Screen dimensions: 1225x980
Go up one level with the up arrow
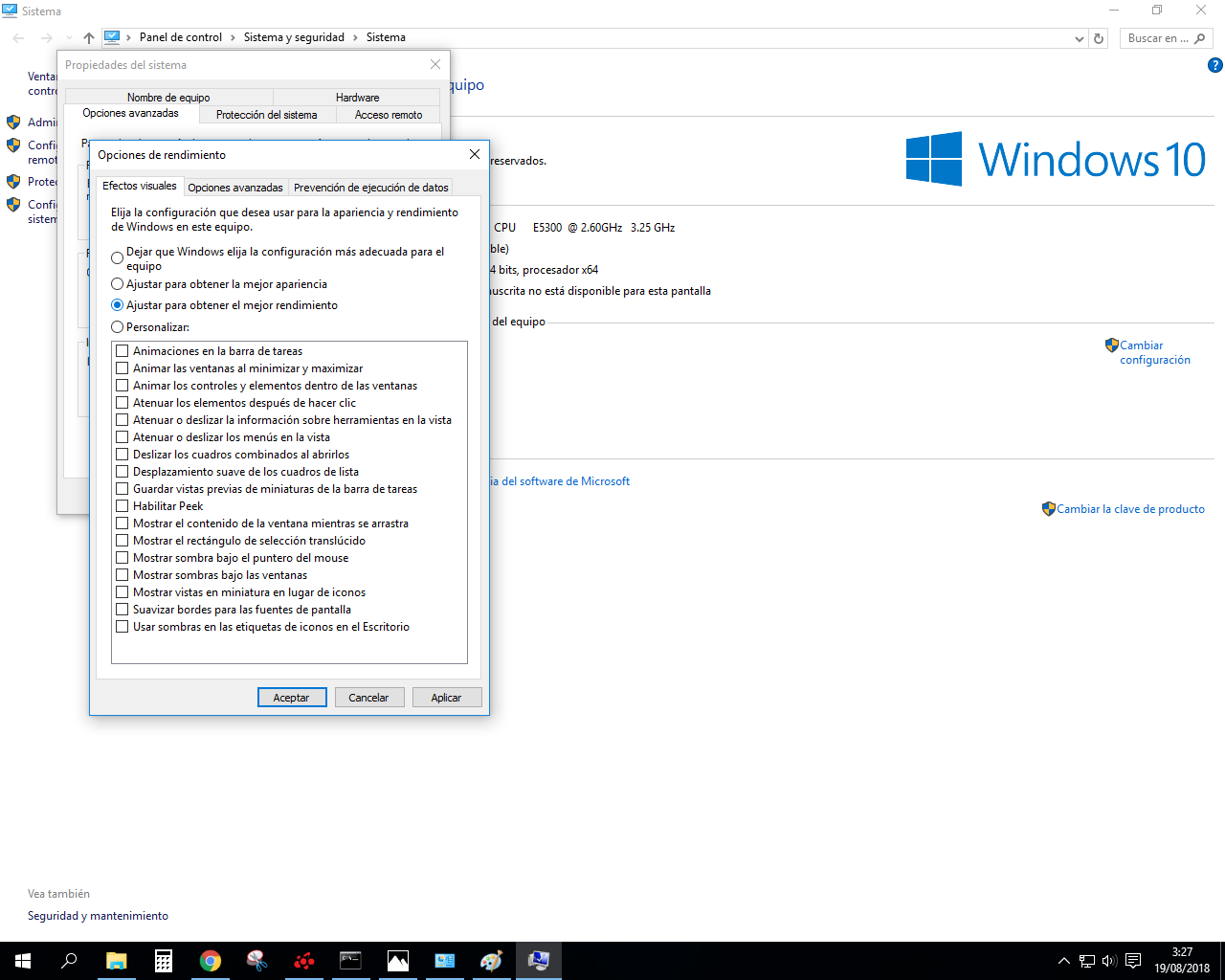click(89, 37)
